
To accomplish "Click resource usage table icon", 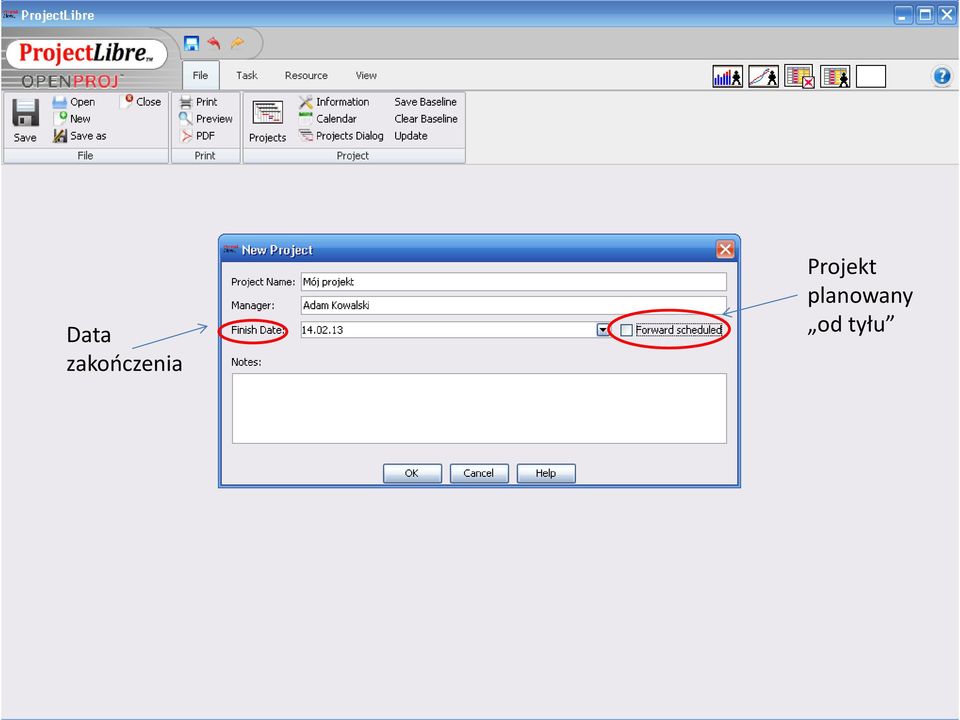I will tap(835, 77).
